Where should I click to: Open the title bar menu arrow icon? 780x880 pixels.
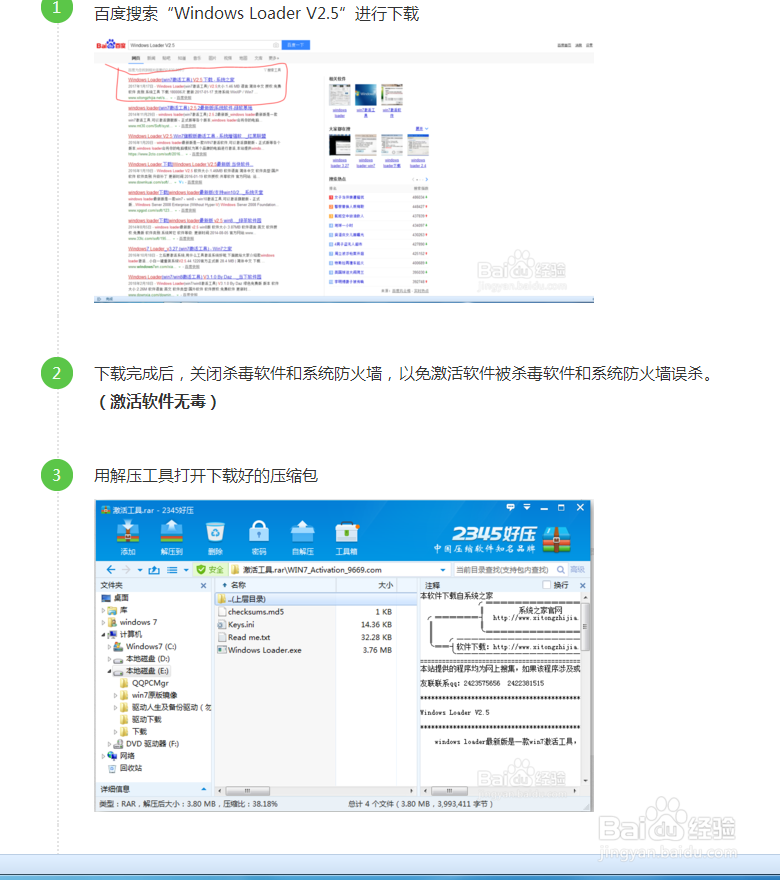(x=527, y=507)
